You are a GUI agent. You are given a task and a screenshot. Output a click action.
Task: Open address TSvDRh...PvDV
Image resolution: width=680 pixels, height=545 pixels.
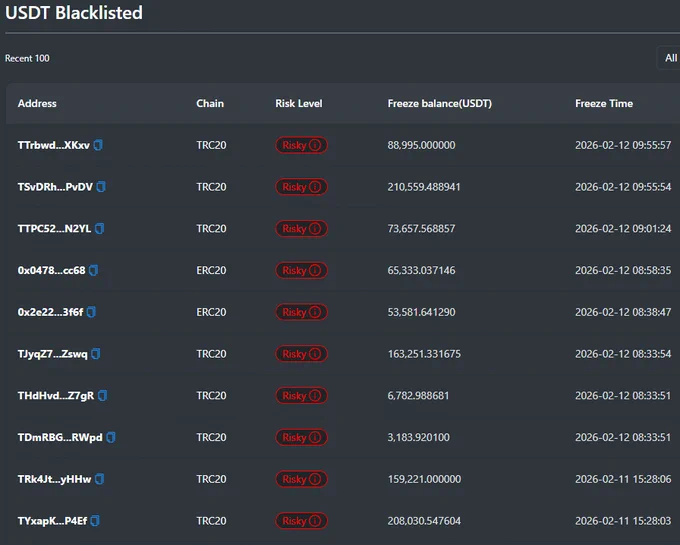[55, 187]
